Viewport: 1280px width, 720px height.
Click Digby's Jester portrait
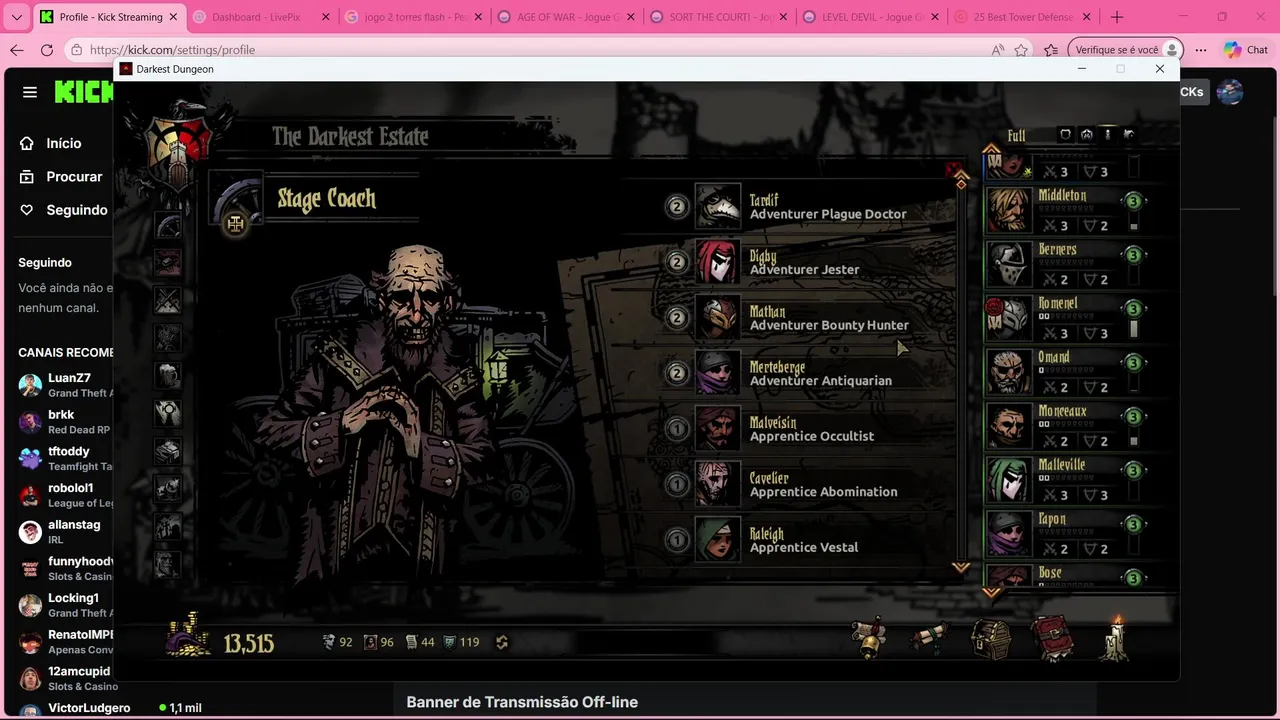(x=718, y=262)
